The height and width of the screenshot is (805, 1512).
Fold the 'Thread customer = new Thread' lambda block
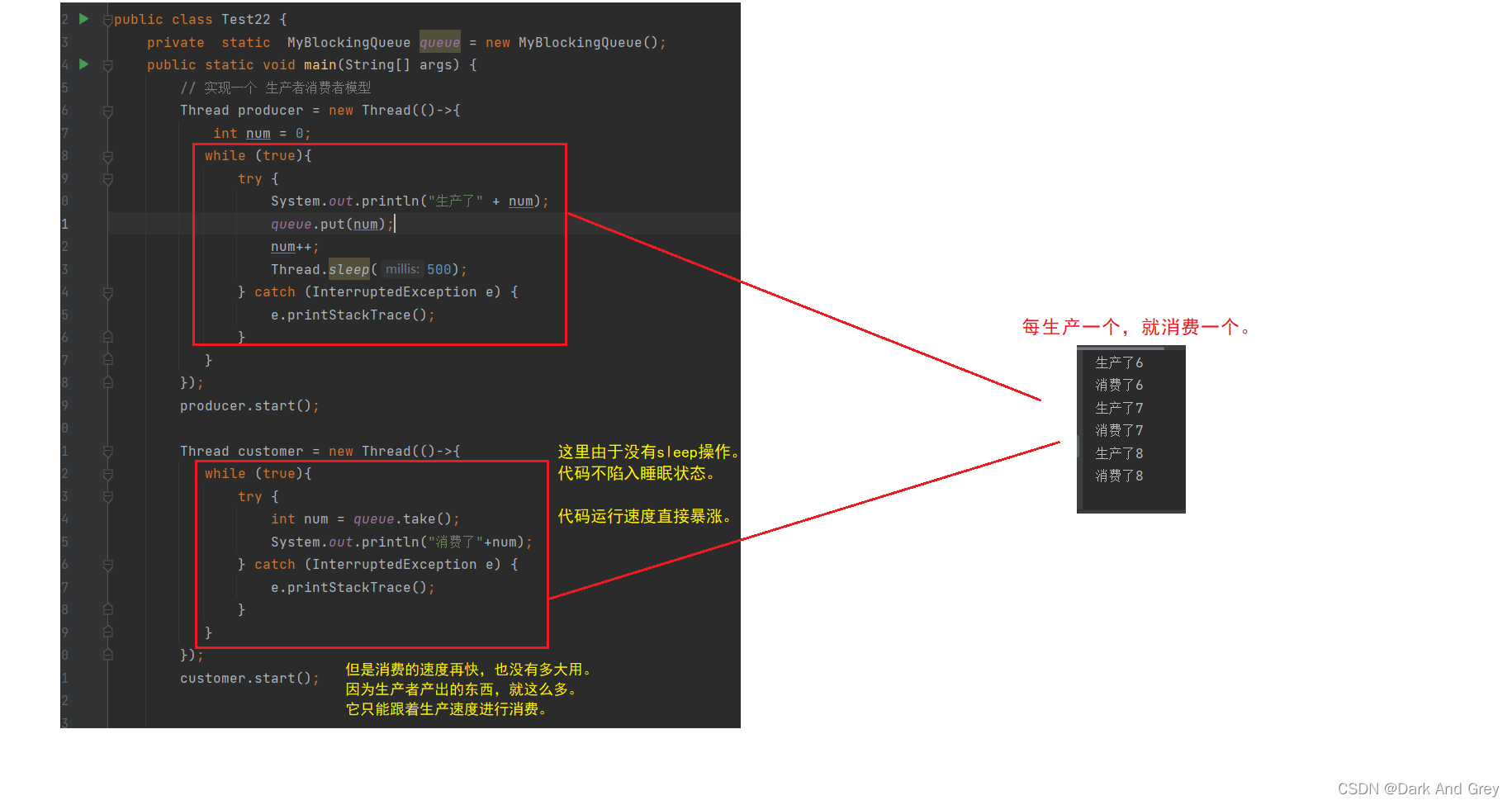[x=107, y=452]
